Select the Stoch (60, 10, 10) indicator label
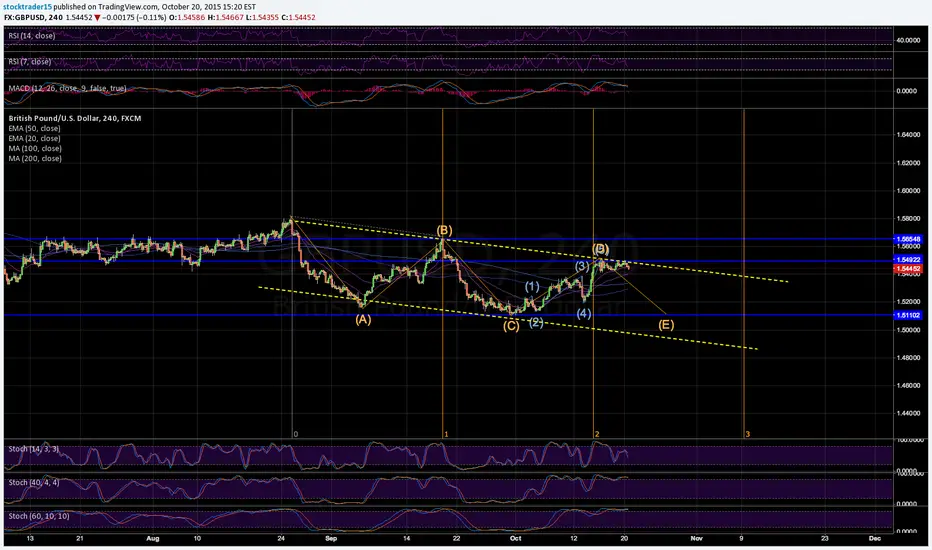 pyautogui.click(x=39, y=516)
